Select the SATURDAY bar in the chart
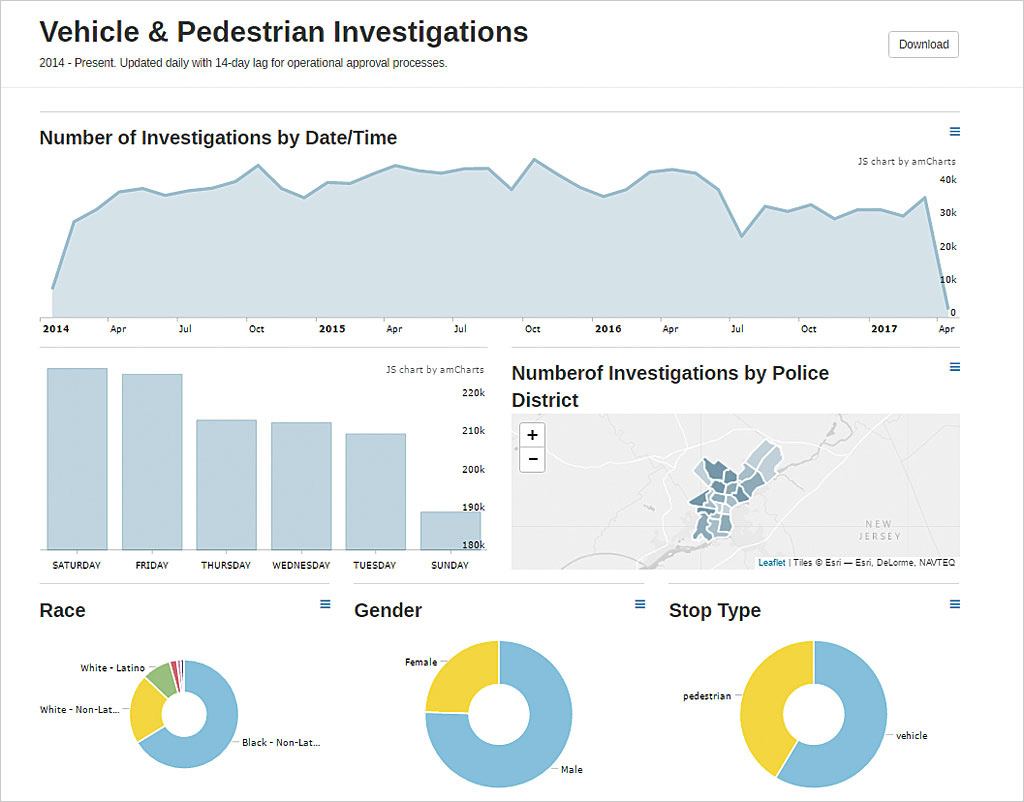The height and width of the screenshot is (802, 1024). (77, 458)
